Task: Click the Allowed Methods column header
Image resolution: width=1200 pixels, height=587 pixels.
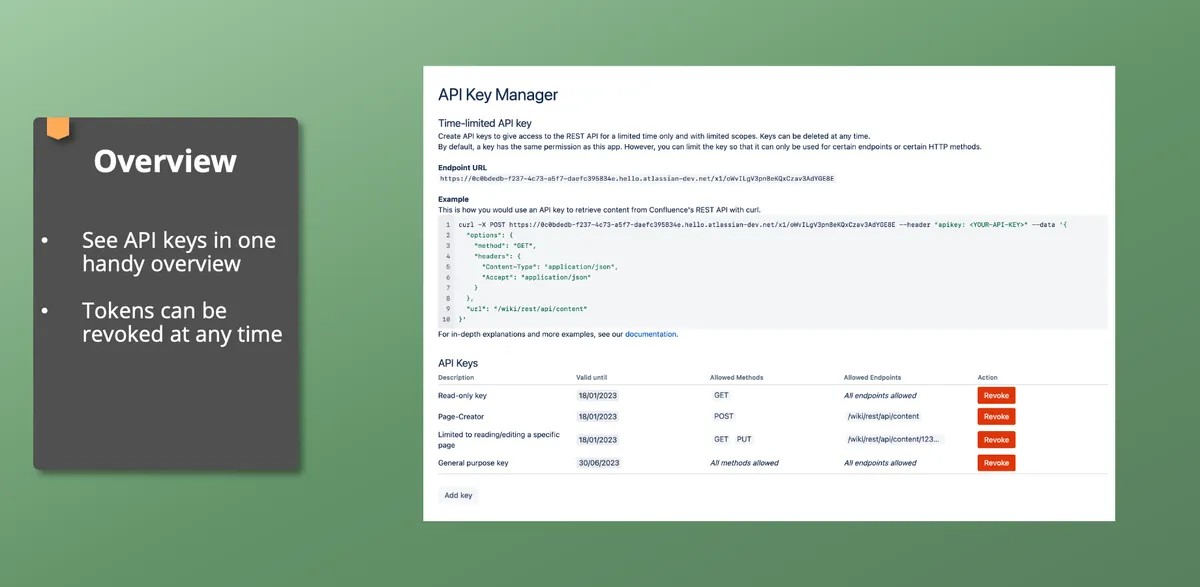Action: [x=737, y=378]
